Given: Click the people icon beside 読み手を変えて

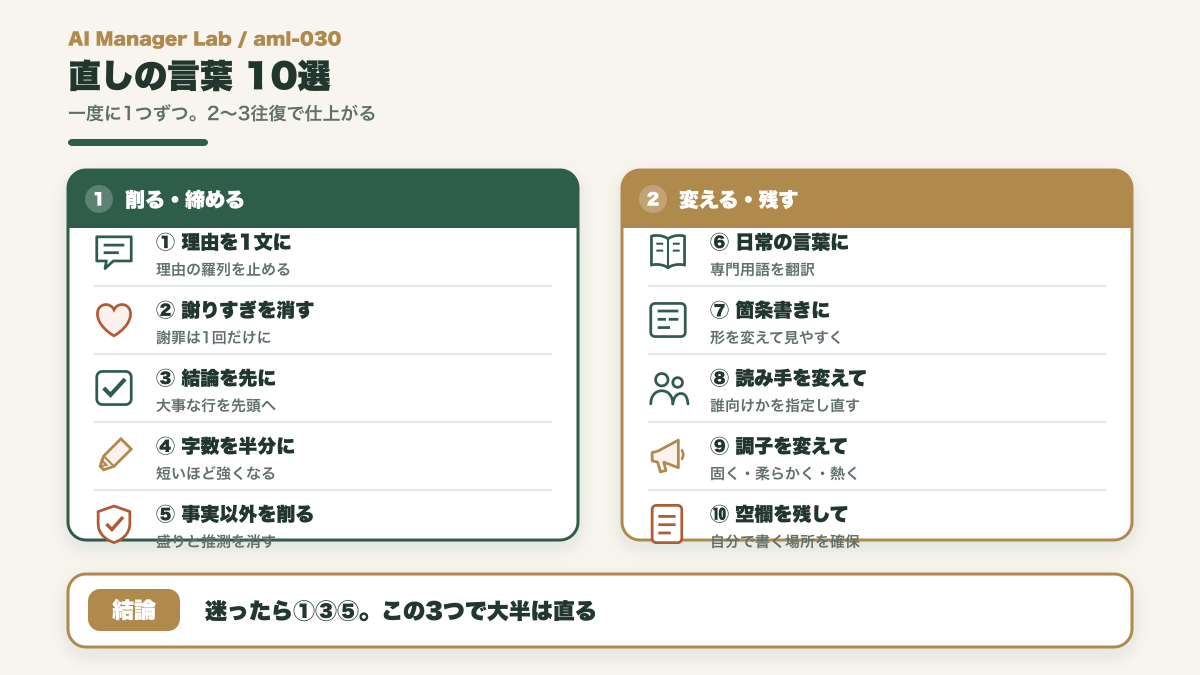Looking at the screenshot, I should pos(668,388).
